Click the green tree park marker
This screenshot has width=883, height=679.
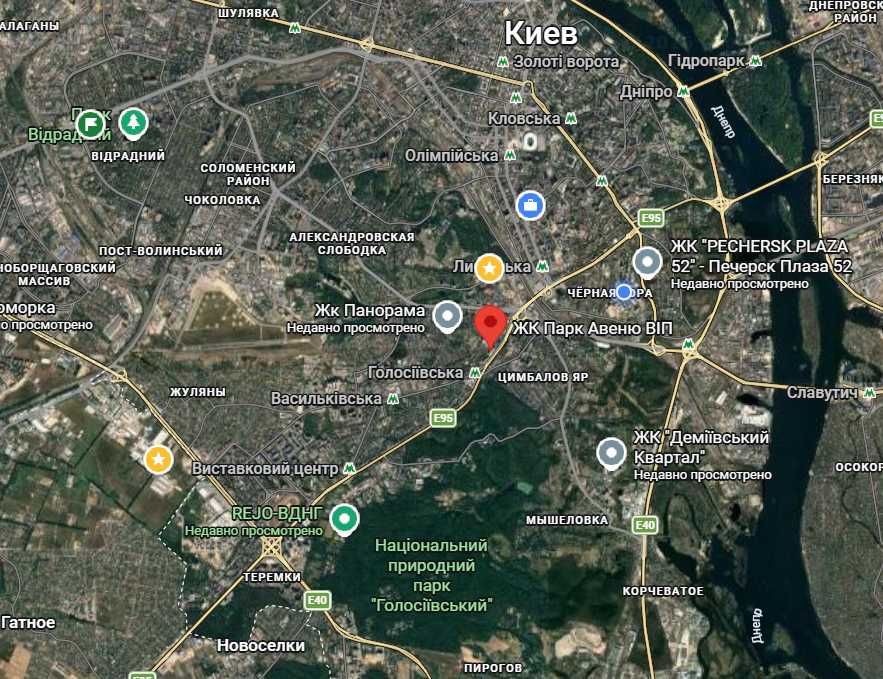point(133,124)
